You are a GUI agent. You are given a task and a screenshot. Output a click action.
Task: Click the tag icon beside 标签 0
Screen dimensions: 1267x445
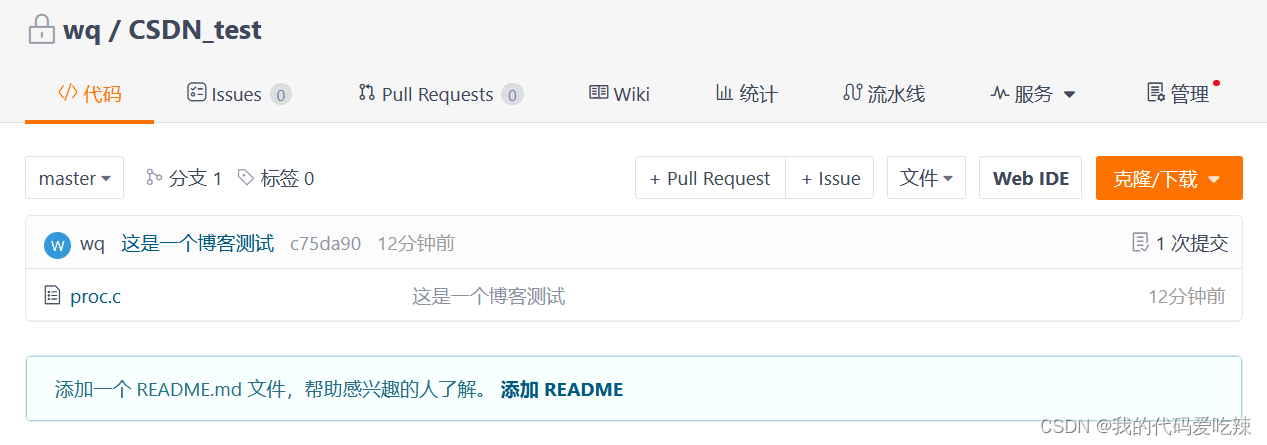[x=246, y=178]
